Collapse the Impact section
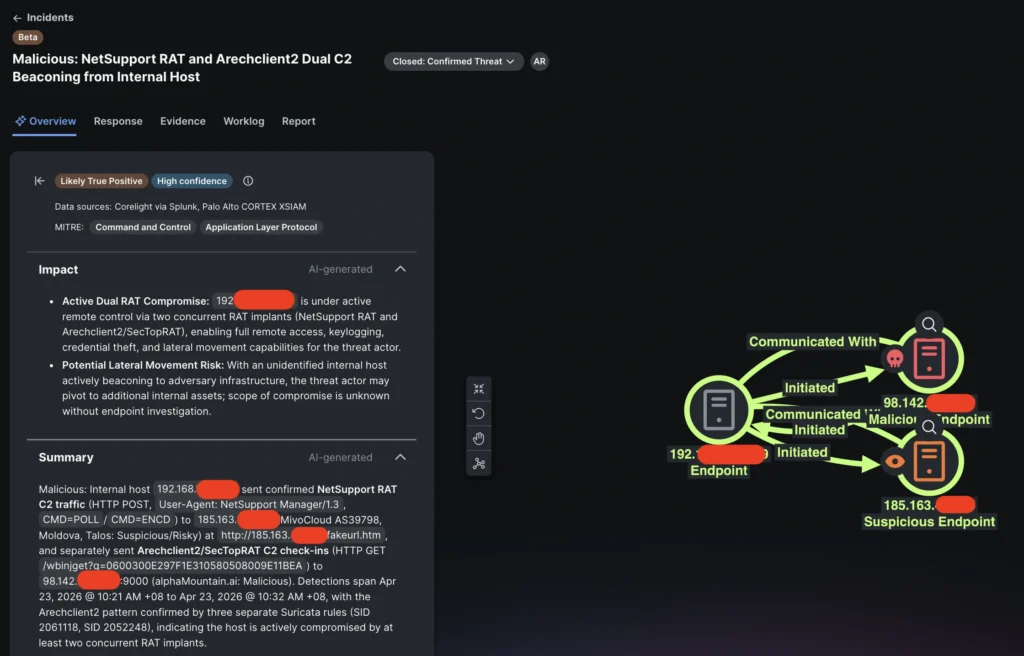Screen dimensions: 1024x656 [400, 269]
